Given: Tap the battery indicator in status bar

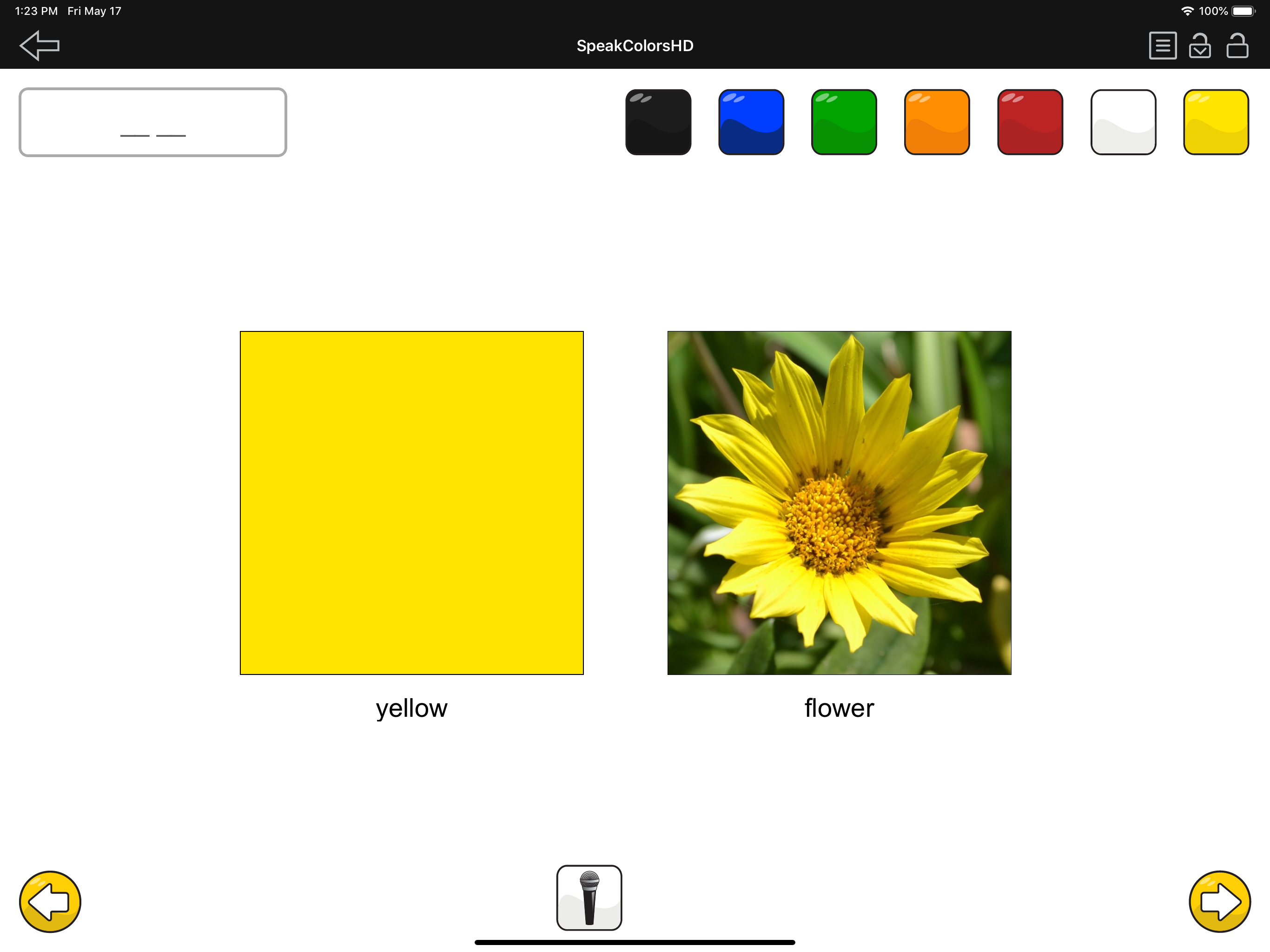Looking at the screenshot, I should coord(1243,11).
